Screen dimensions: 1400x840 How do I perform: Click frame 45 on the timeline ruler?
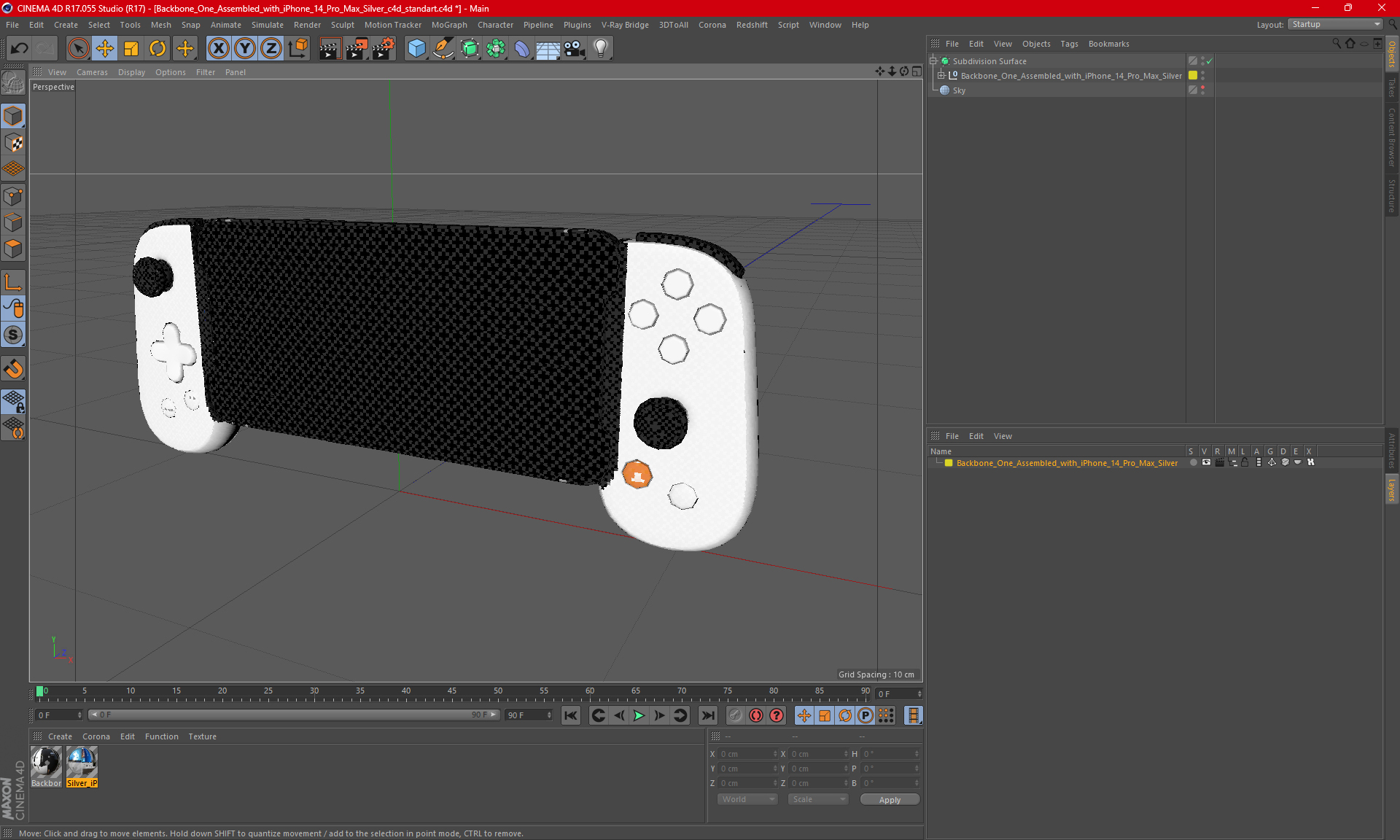tap(452, 691)
